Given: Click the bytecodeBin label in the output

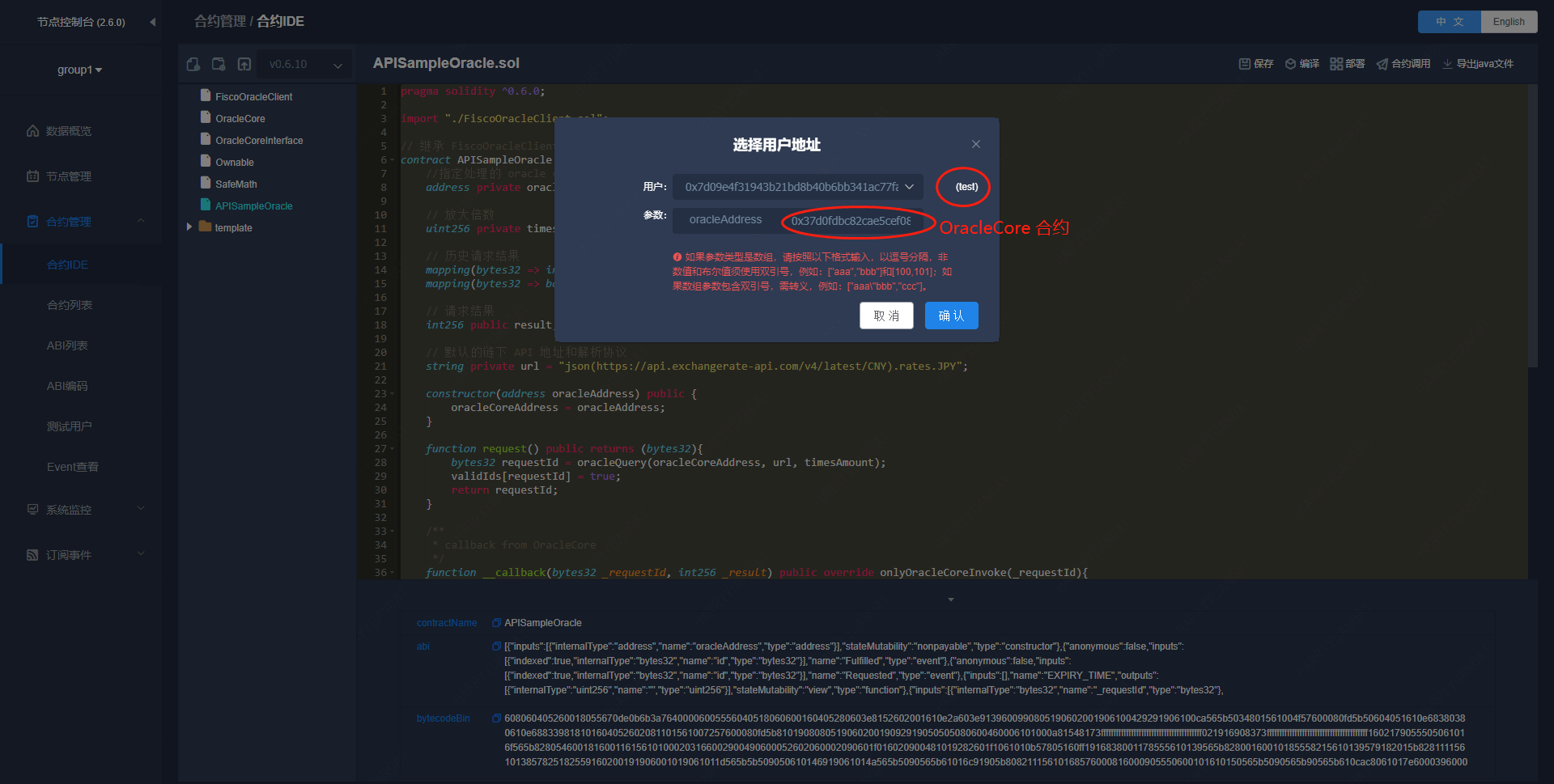Looking at the screenshot, I should 443,718.
